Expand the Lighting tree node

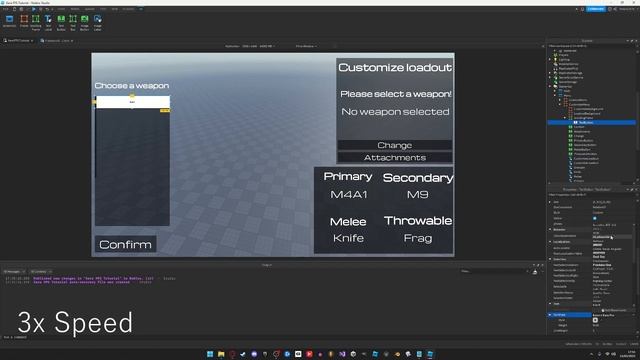coord(550,59)
